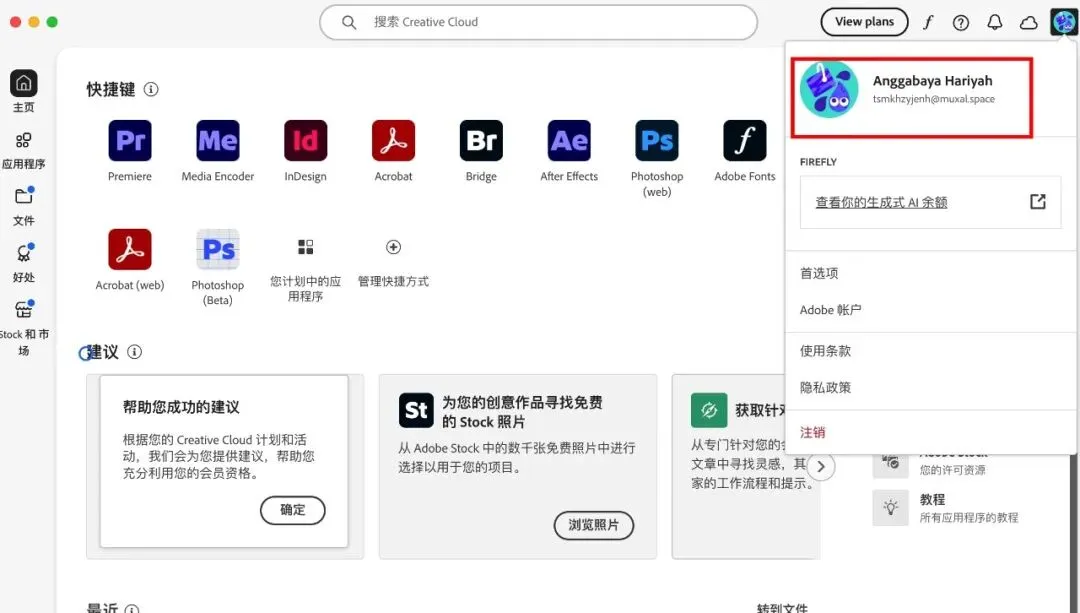This screenshot has height=613, width=1080.
Task: Click the tsmkhzyjenh@muxal.space email
Action: (x=934, y=99)
